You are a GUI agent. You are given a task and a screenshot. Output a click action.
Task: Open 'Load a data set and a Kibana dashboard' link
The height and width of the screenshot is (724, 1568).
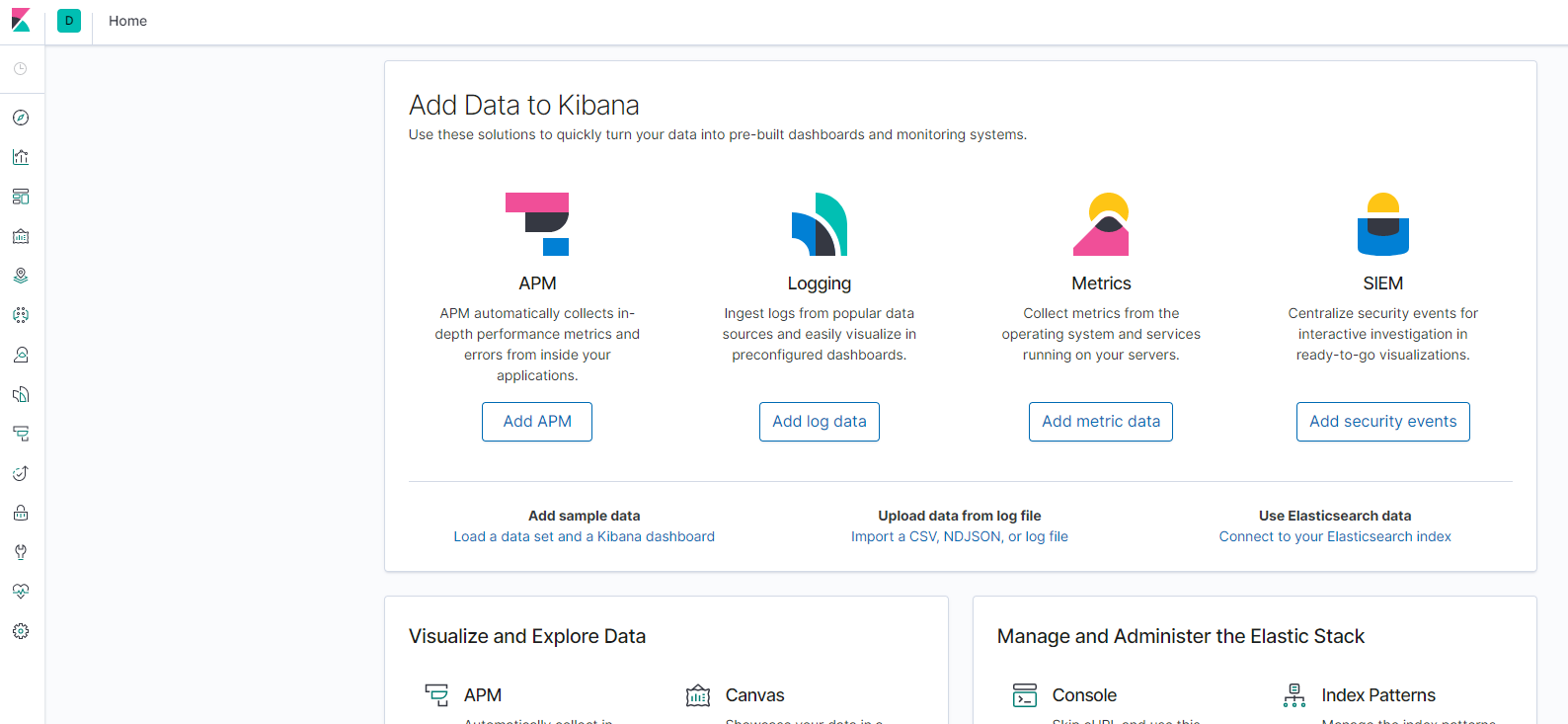(585, 536)
